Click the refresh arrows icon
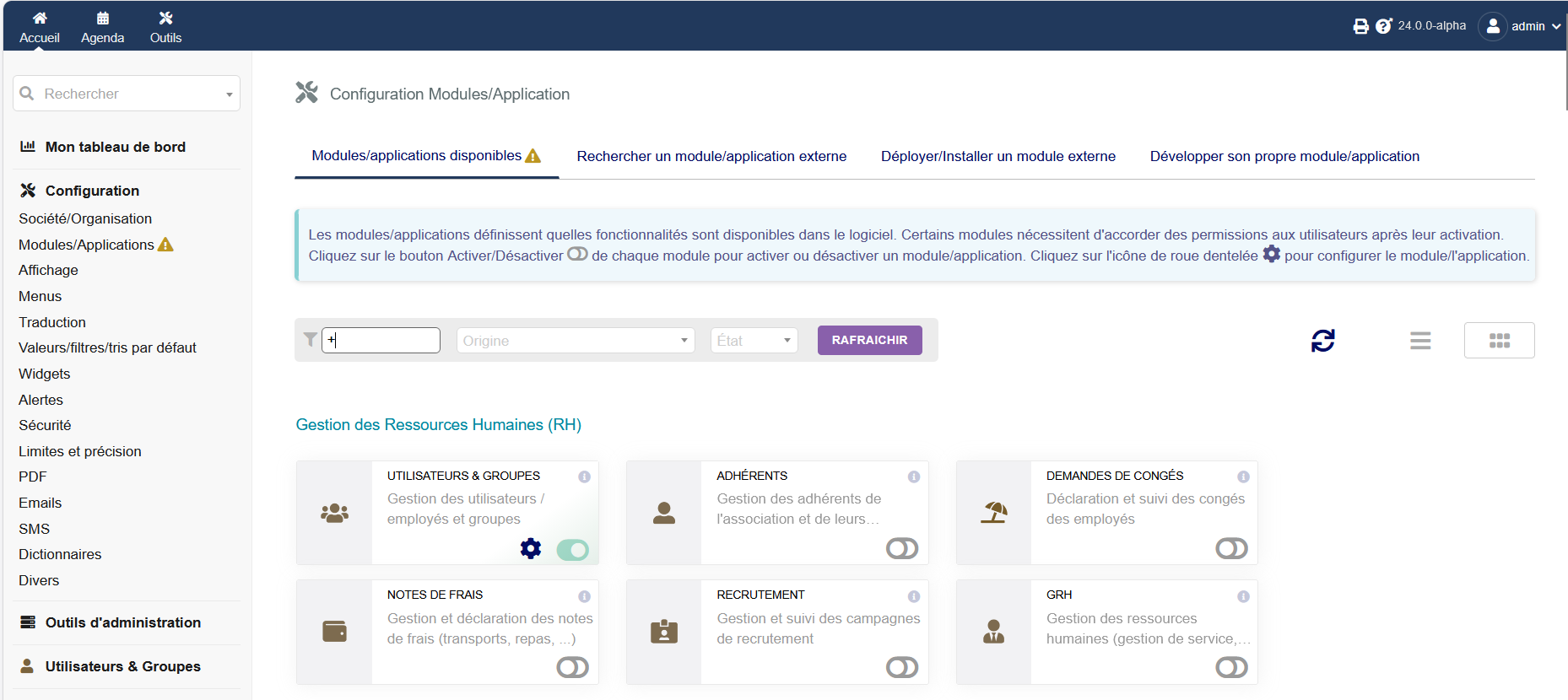Viewport: 1568px width, 700px height. pyautogui.click(x=1323, y=341)
